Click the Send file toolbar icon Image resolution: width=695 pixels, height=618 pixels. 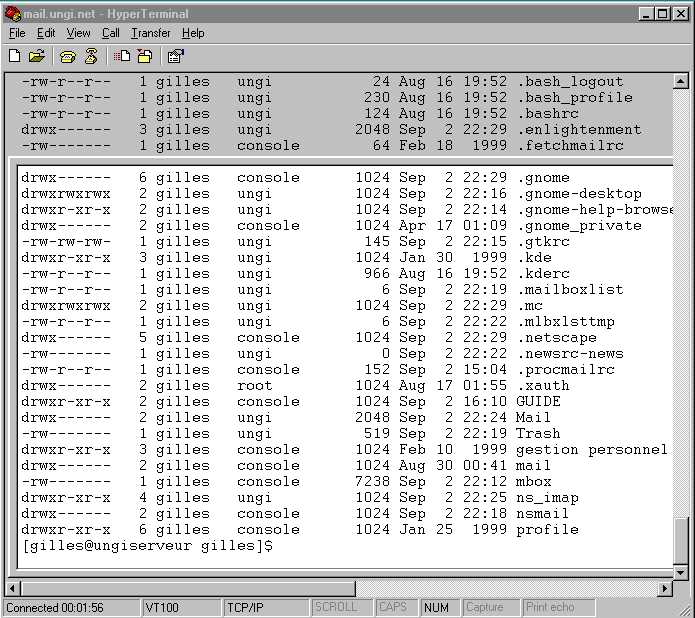pos(121,56)
